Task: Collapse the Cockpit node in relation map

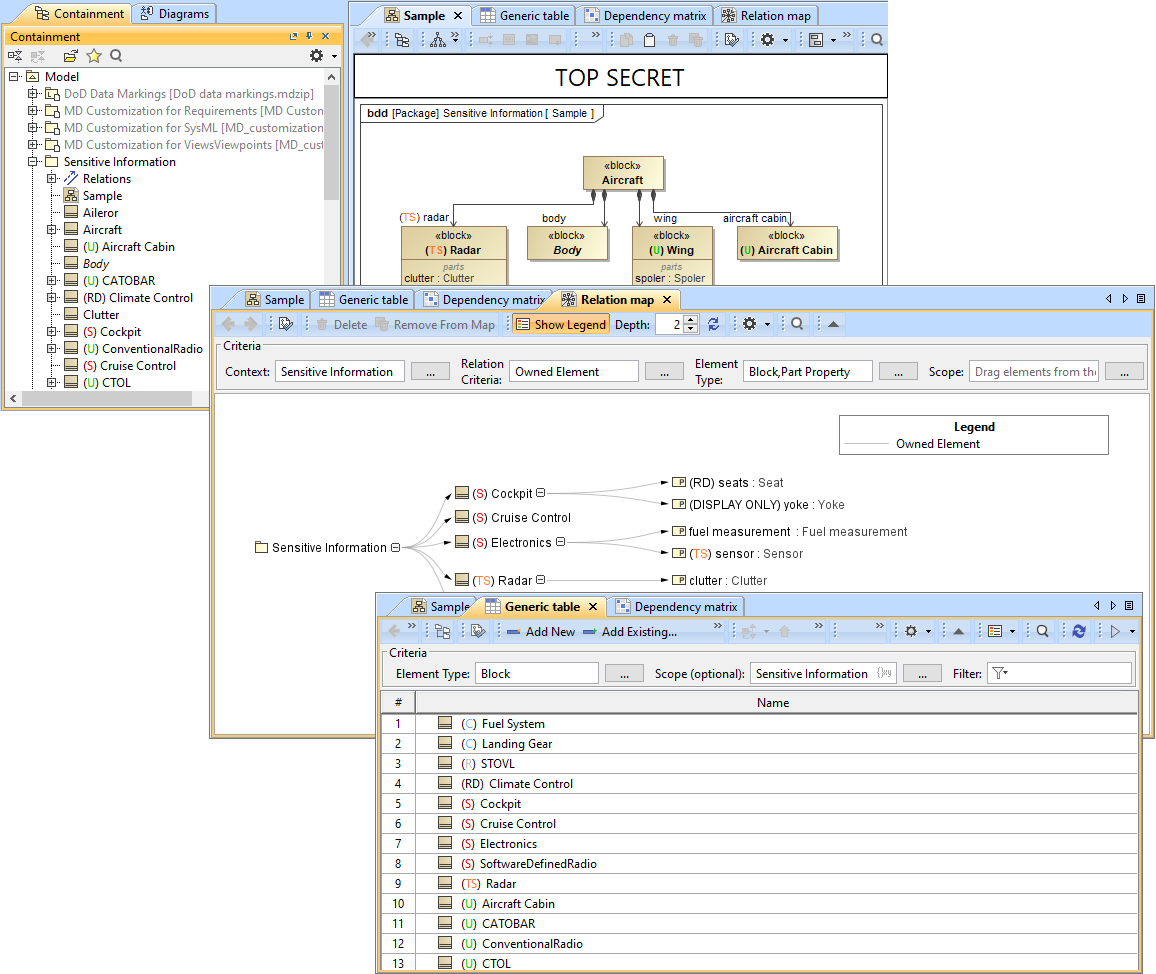Action: click(x=541, y=493)
